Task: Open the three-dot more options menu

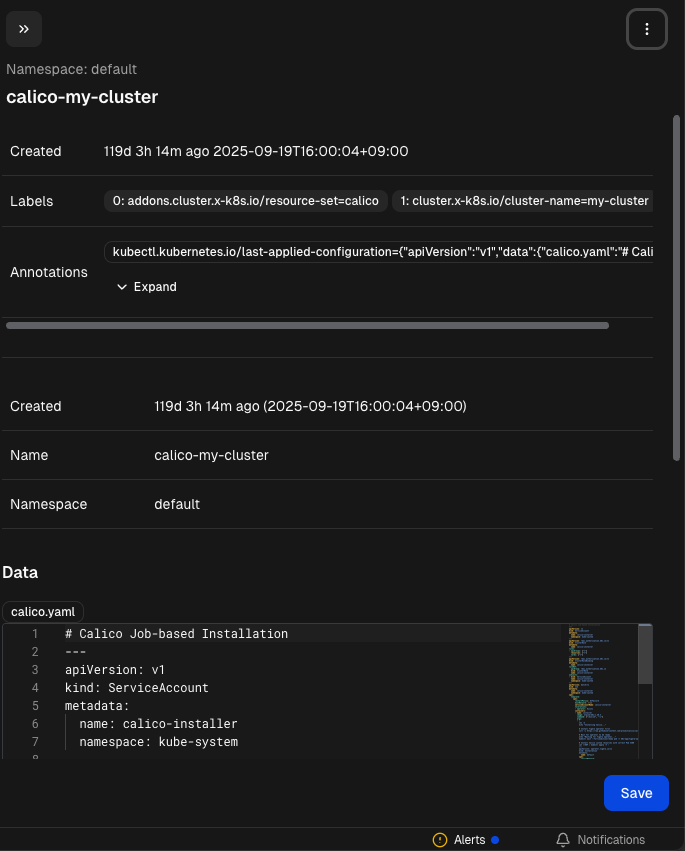Action: (646, 29)
